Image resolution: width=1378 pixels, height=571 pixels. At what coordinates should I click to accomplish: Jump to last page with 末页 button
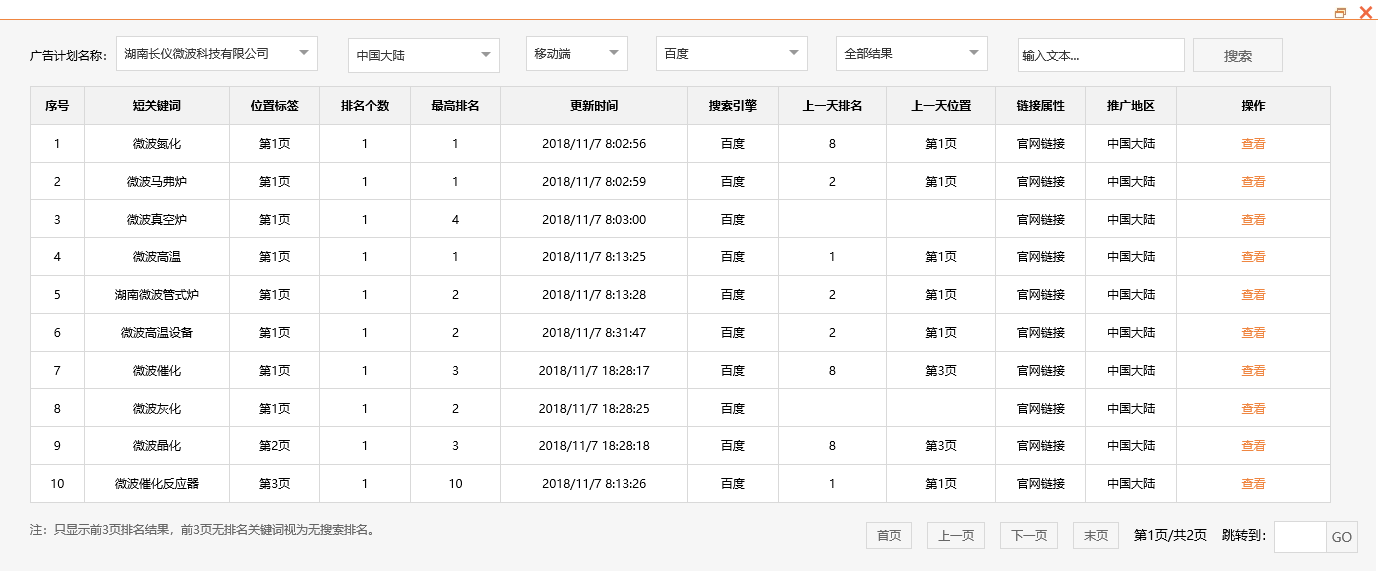point(1096,536)
